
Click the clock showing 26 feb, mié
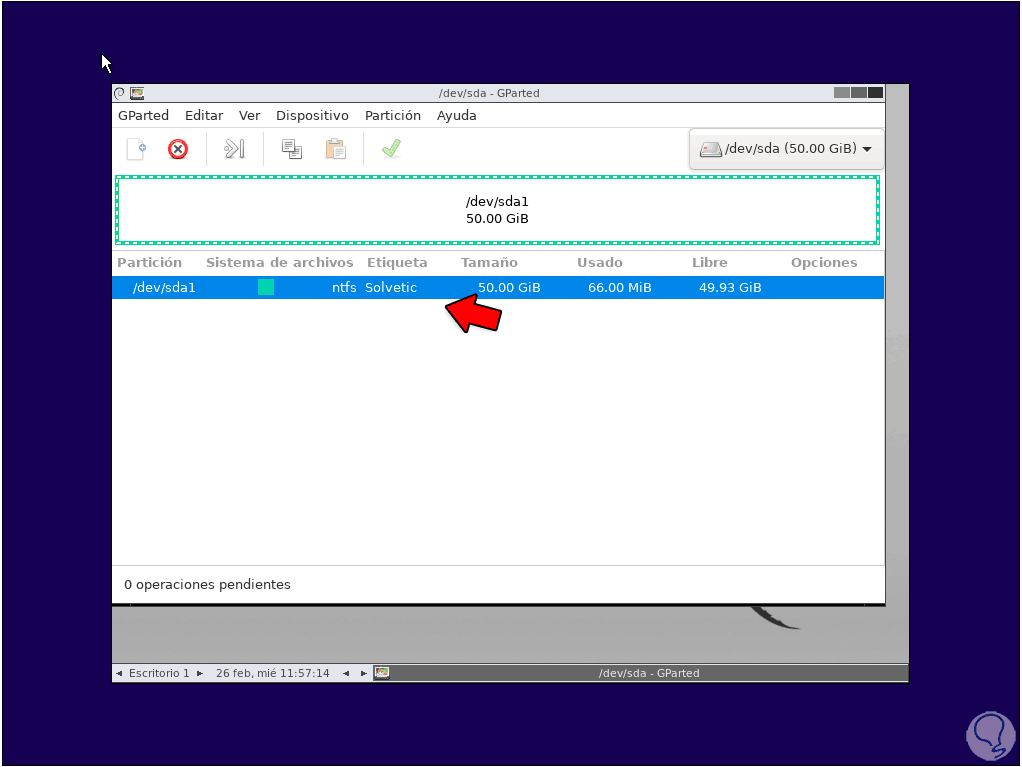tap(272, 673)
